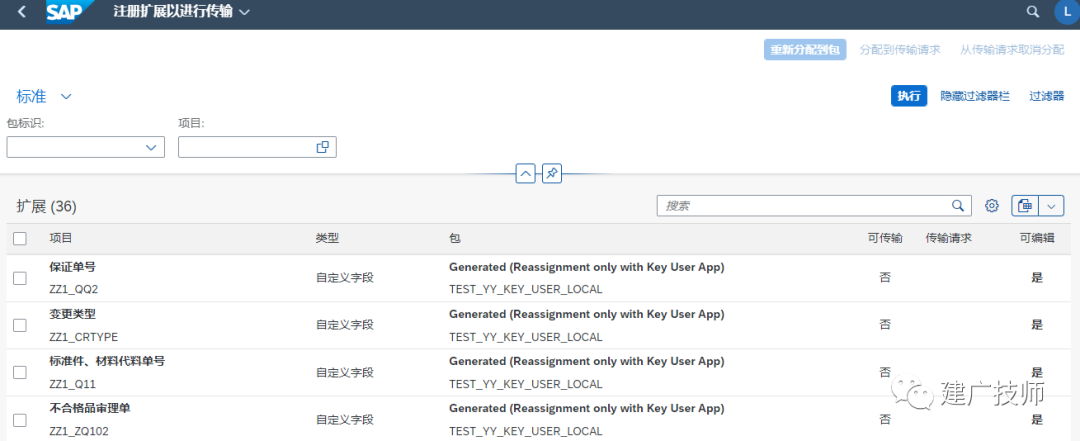Open the 过滤器 button

[1047, 96]
